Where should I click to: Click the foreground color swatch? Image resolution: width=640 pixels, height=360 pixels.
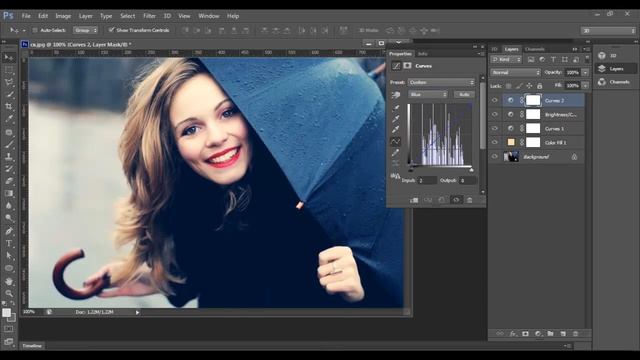click(x=6, y=313)
